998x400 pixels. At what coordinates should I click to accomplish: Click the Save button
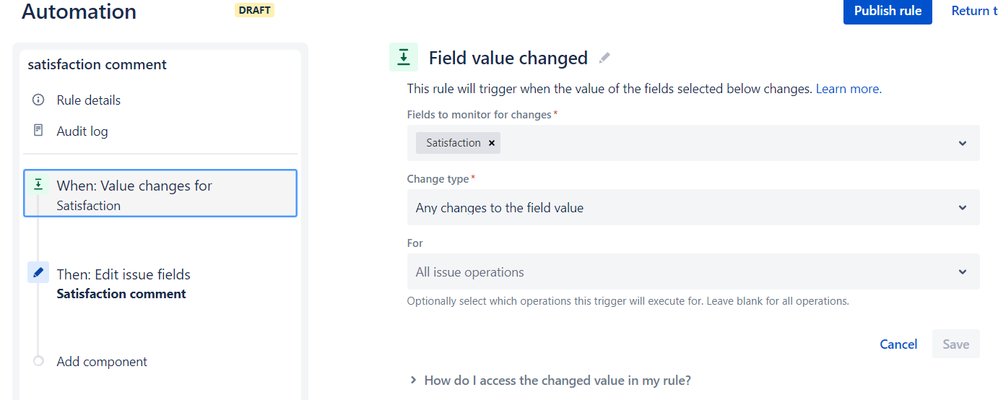tap(955, 344)
